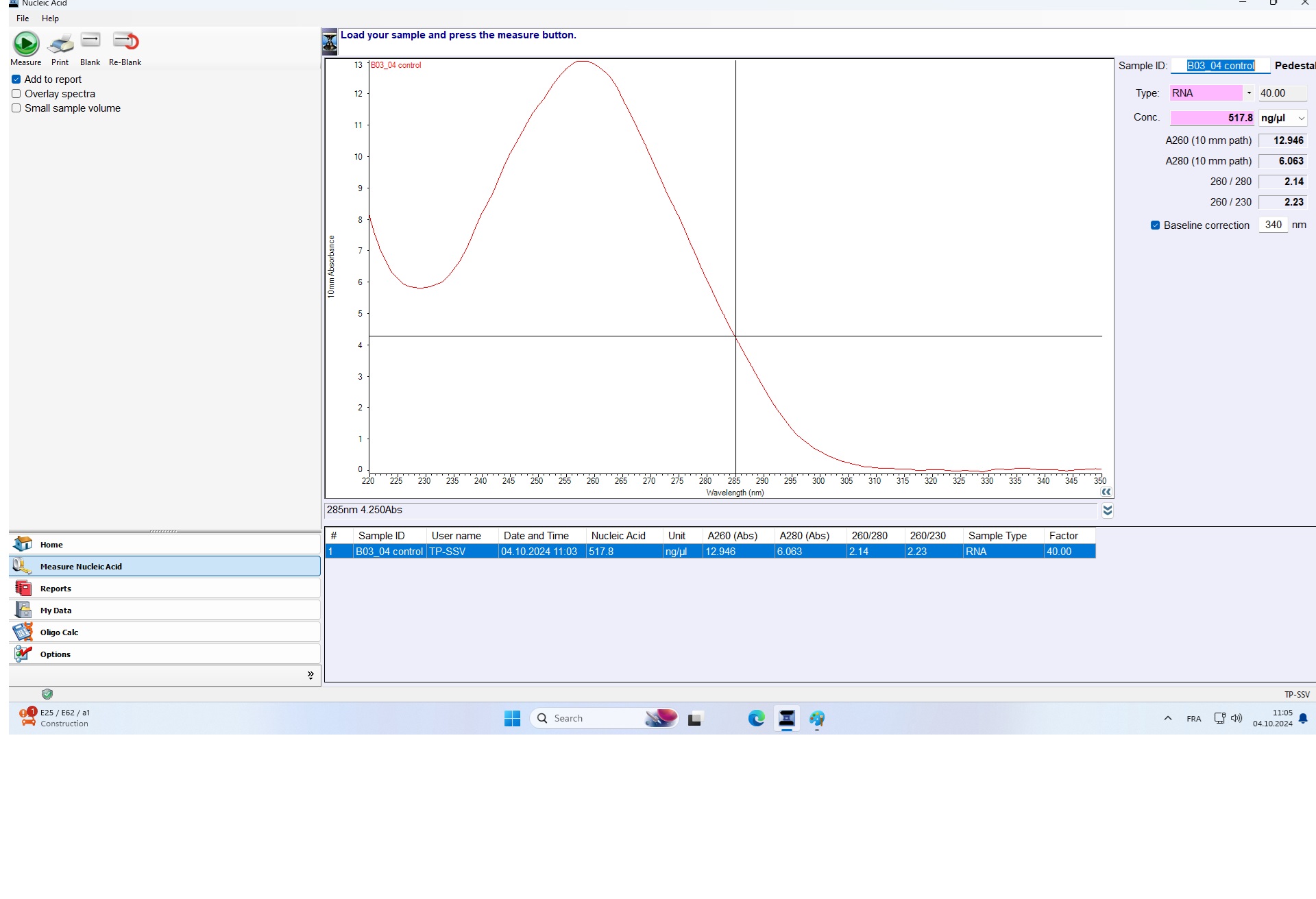
Task: Collapse the info panel with double-chevron below graph
Action: coord(1107,510)
